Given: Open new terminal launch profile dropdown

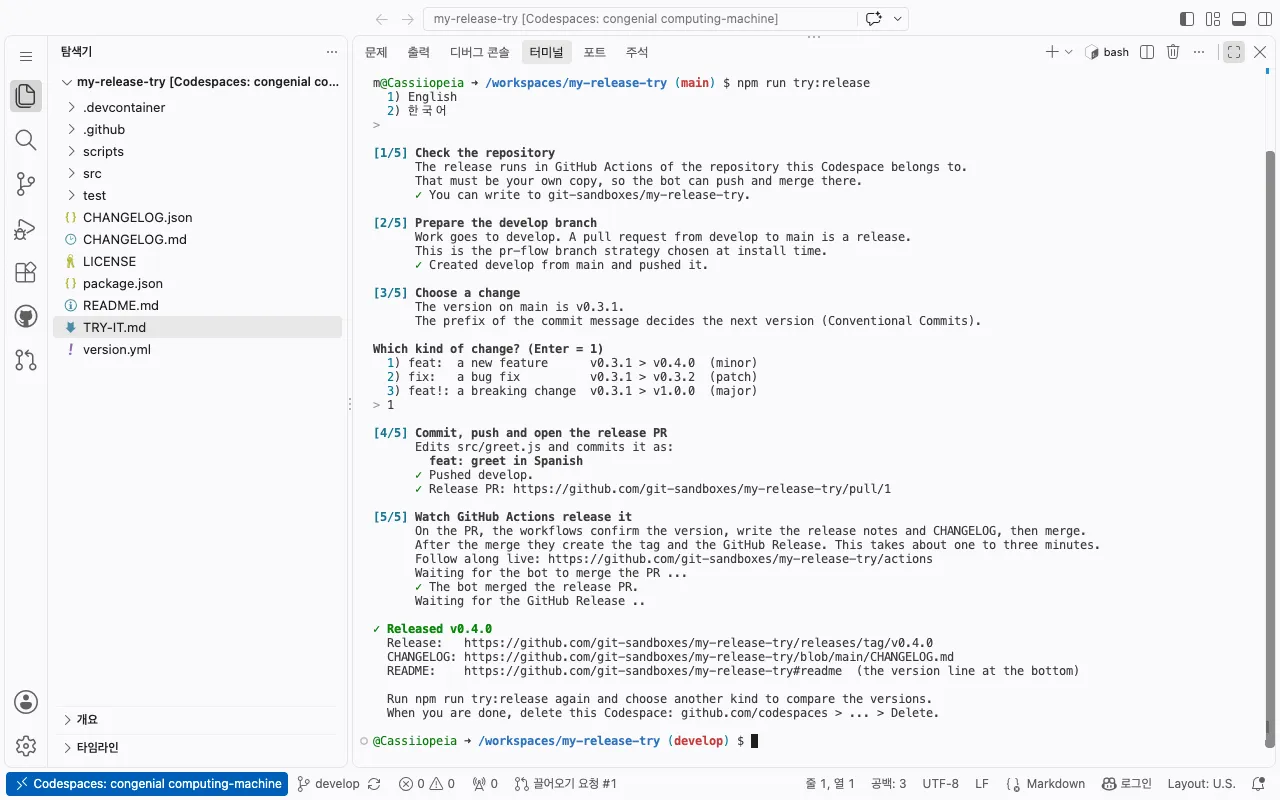Looking at the screenshot, I should (x=1069, y=52).
